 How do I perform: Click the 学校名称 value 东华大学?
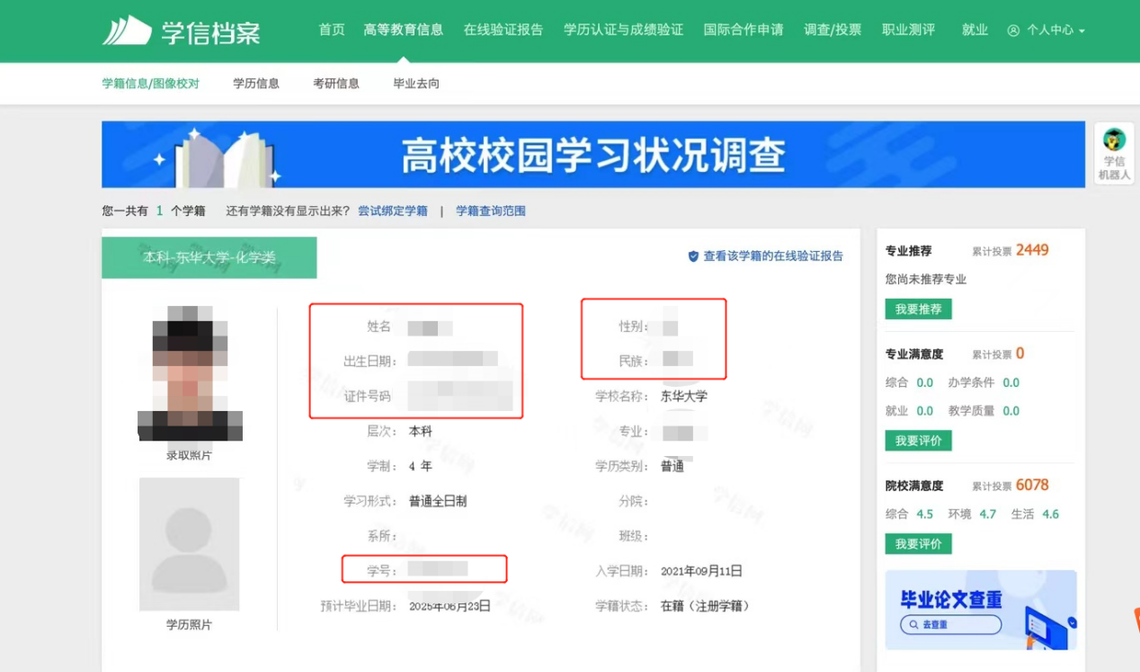(683, 396)
